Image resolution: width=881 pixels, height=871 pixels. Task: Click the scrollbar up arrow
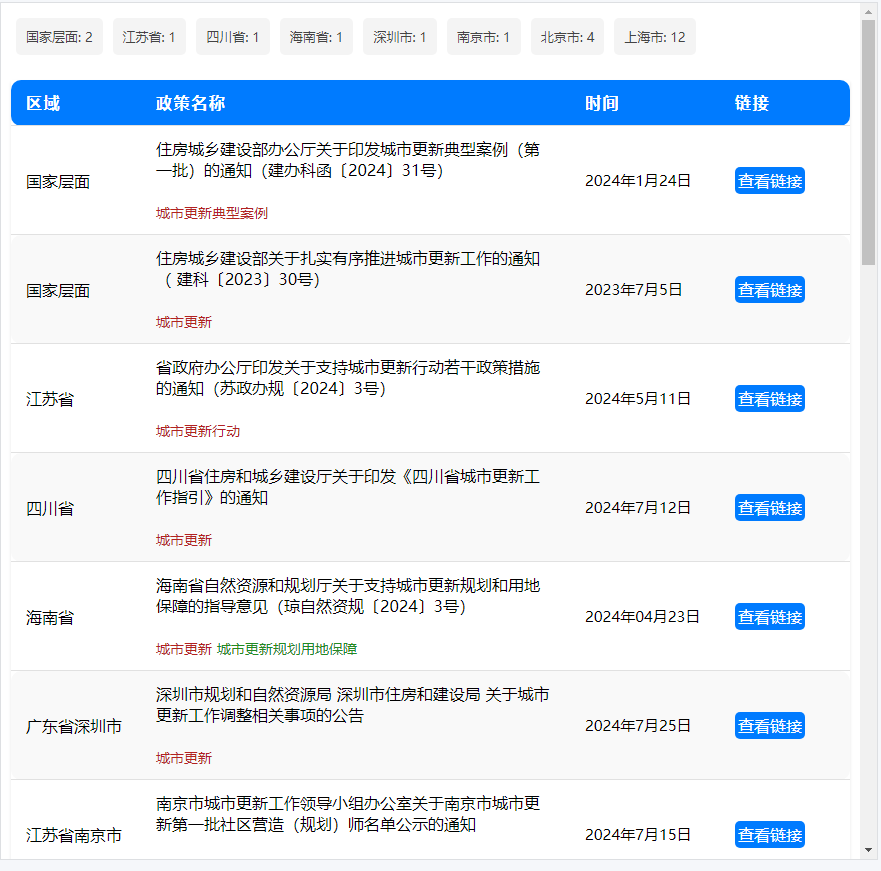(869, 11)
